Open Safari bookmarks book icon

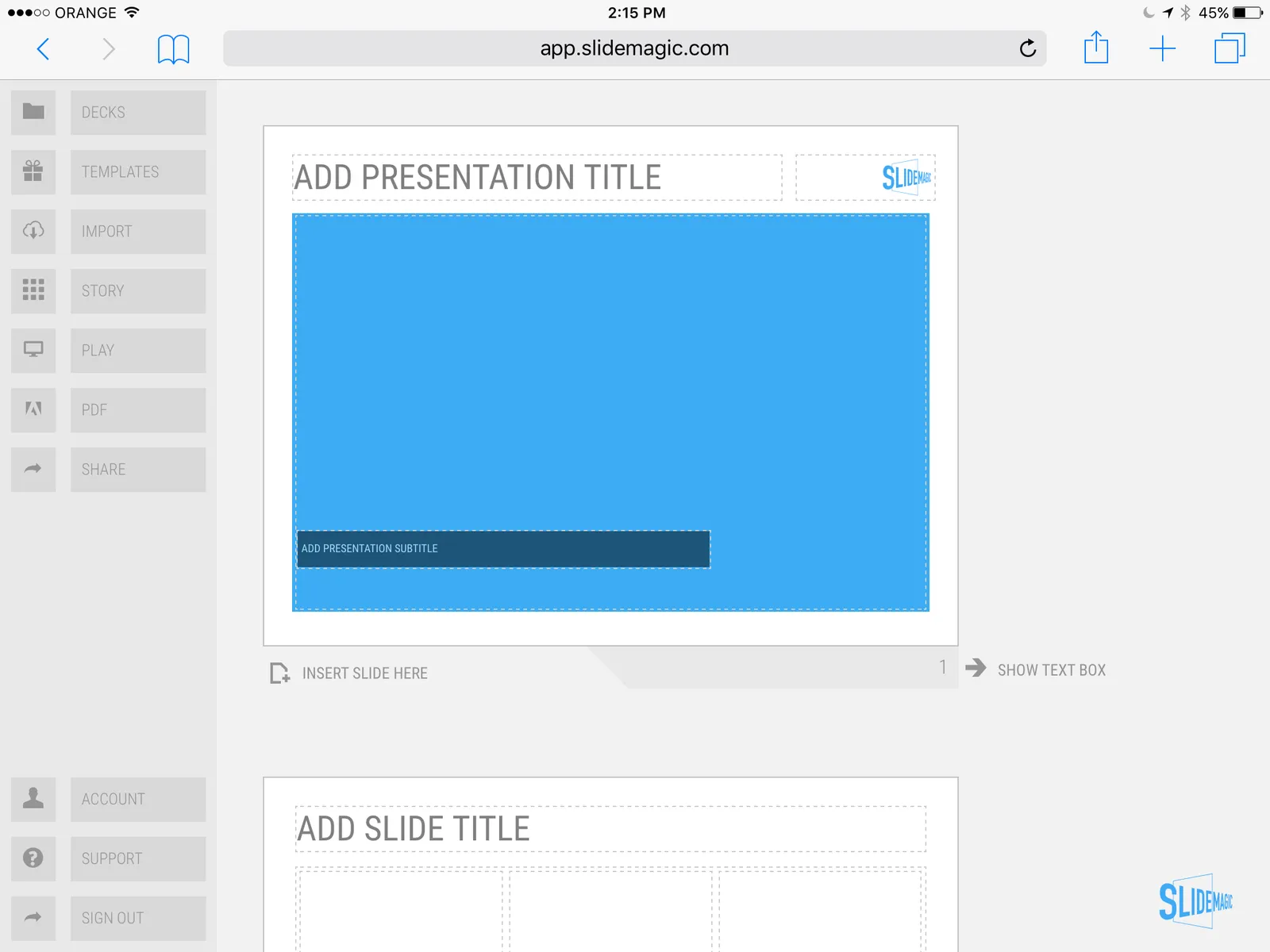pyautogui.click(x=173, y=49)
